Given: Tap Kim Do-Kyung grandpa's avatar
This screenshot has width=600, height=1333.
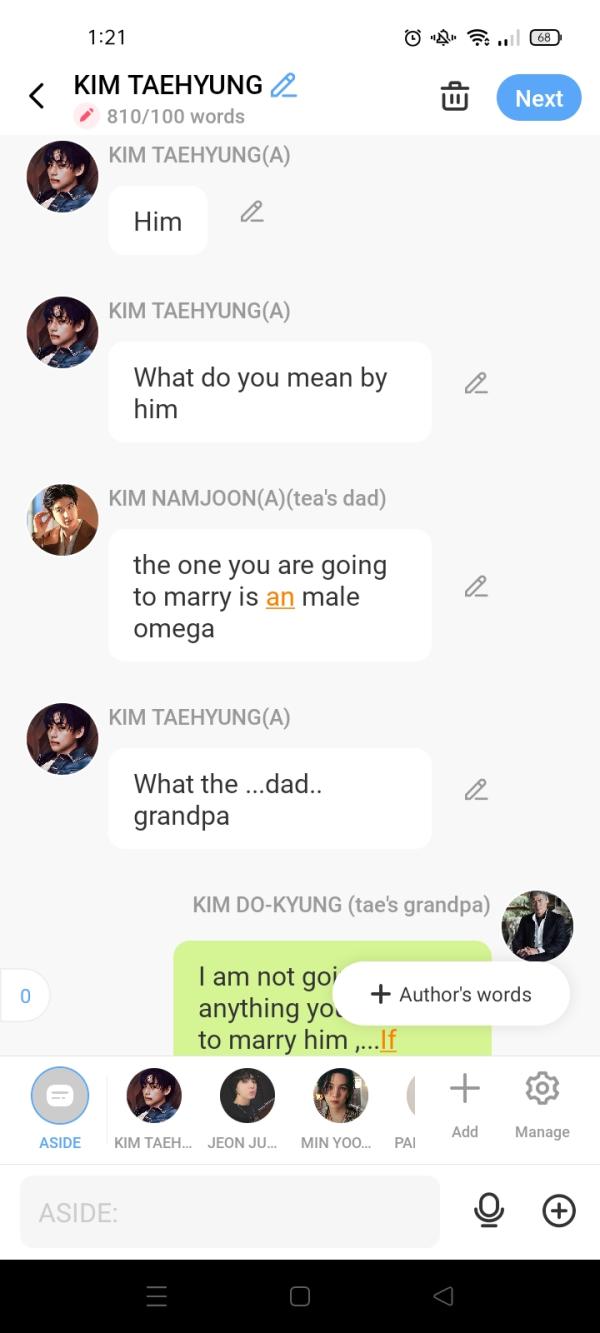Looking at the screenshot, I should pyautogui.click(x=538, y=926).
